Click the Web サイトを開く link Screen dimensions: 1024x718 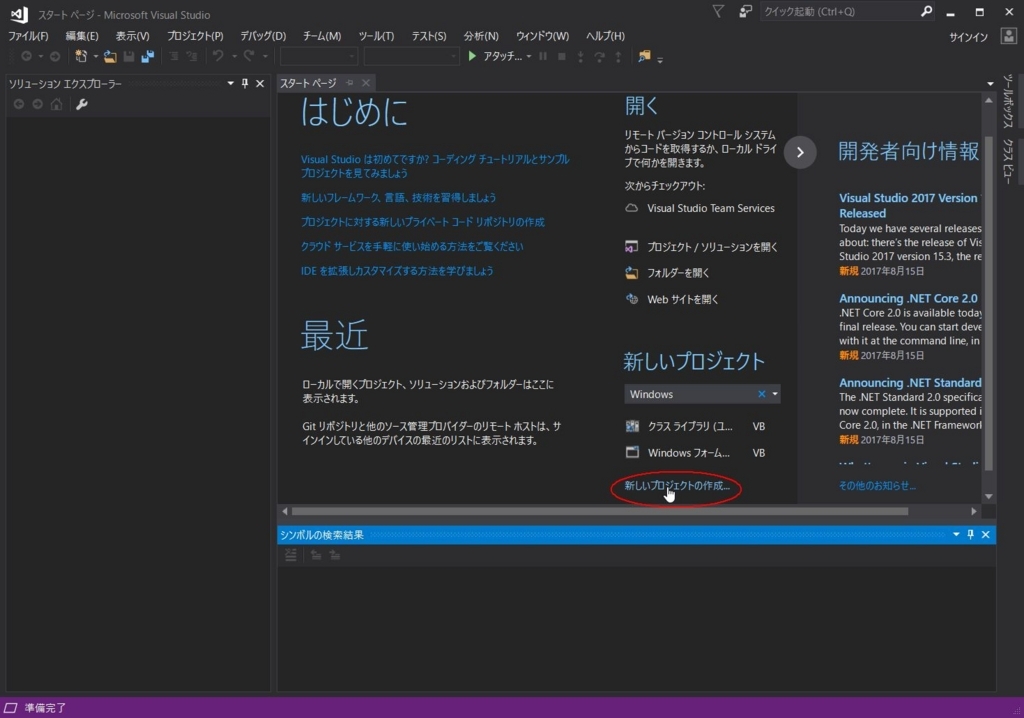tap(682, 299)
